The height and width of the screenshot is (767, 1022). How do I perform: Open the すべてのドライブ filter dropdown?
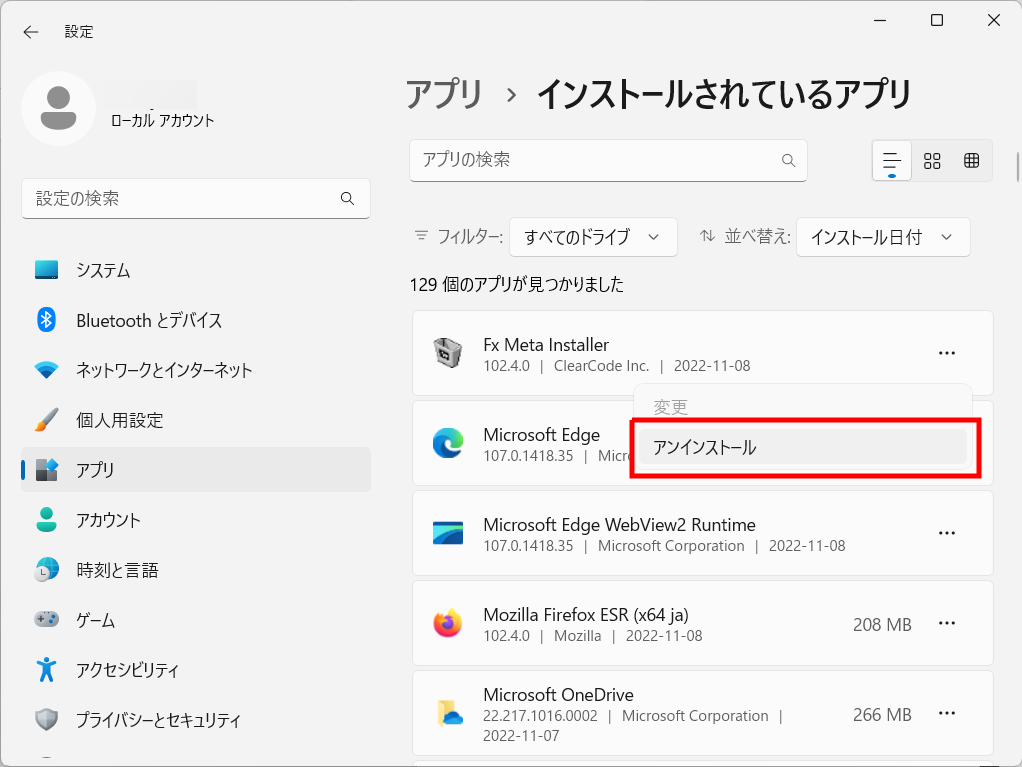593,237
